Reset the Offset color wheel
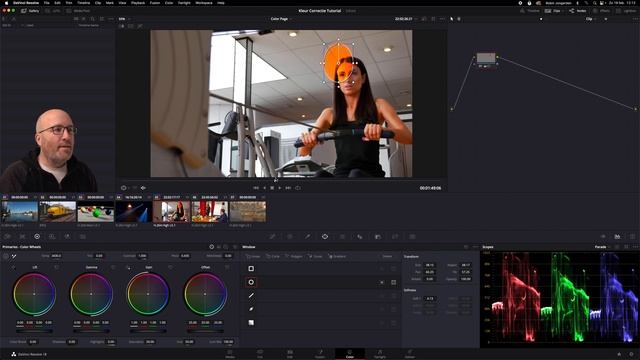Image resolution: width=640 pixels, height=360 pixels. point(227,267)
